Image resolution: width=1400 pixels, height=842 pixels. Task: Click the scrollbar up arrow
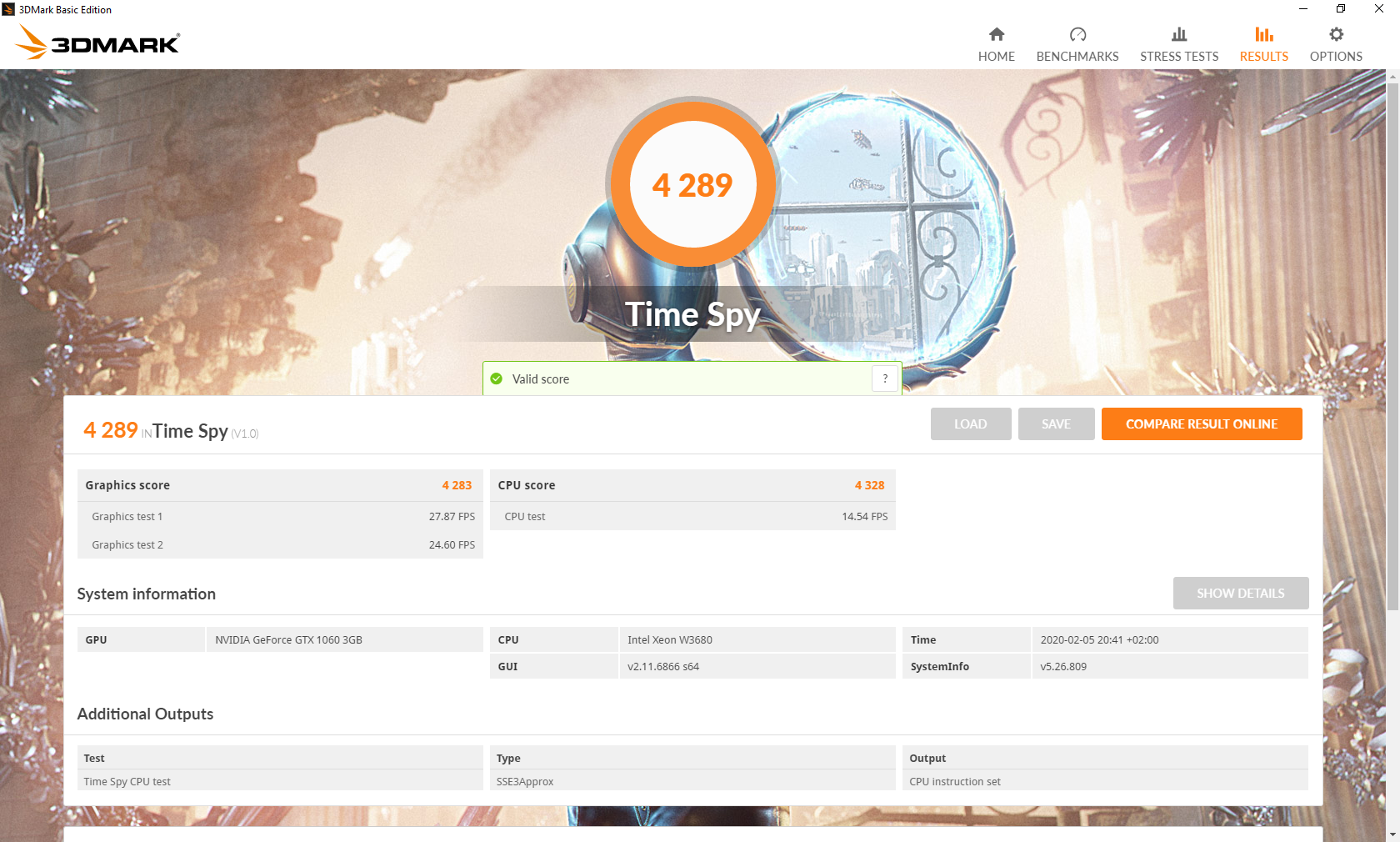[x=1392, y=76]
